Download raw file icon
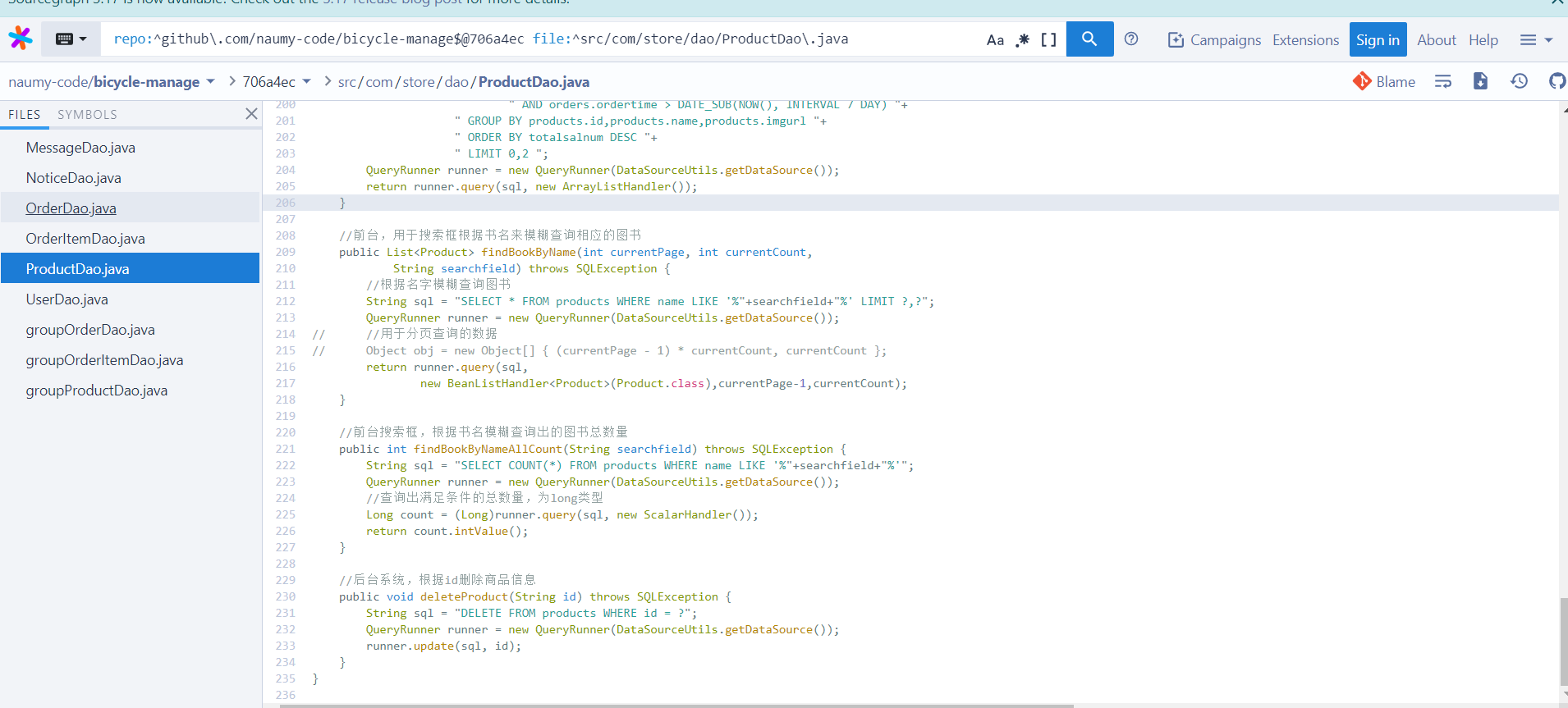 click(x=1480, y=81)
